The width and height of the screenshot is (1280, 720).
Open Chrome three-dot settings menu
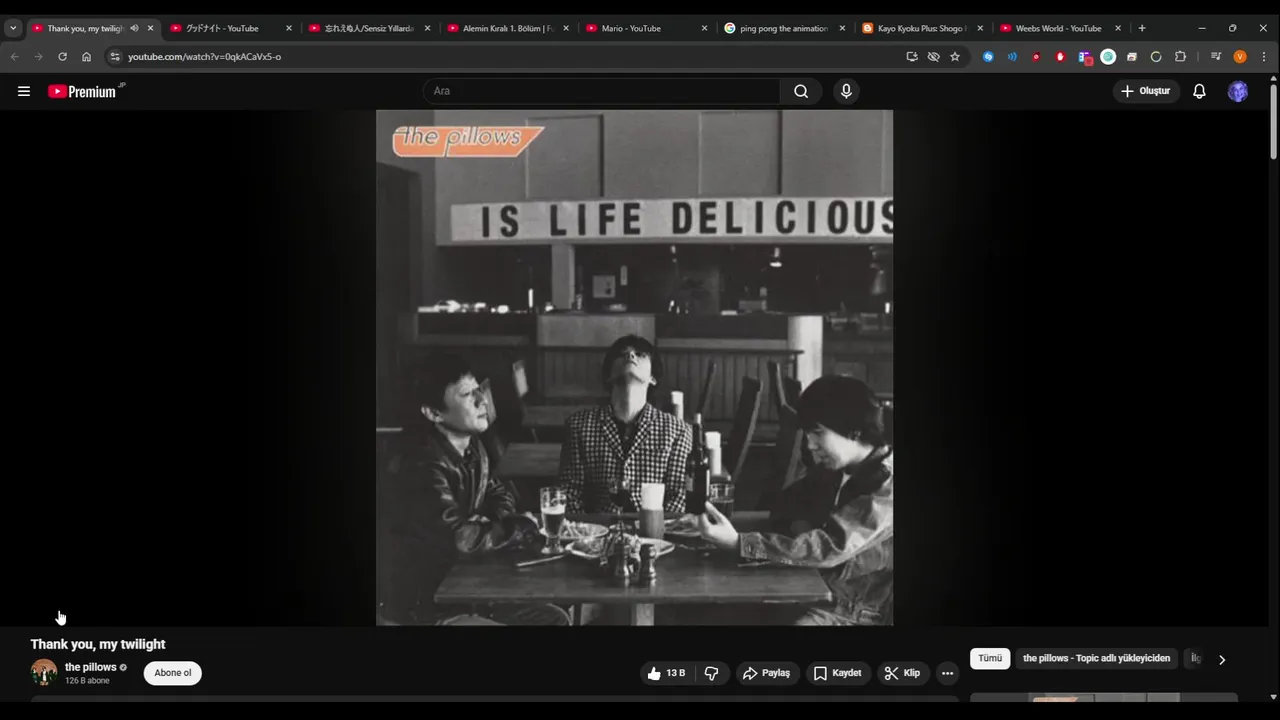point(1264,57)
